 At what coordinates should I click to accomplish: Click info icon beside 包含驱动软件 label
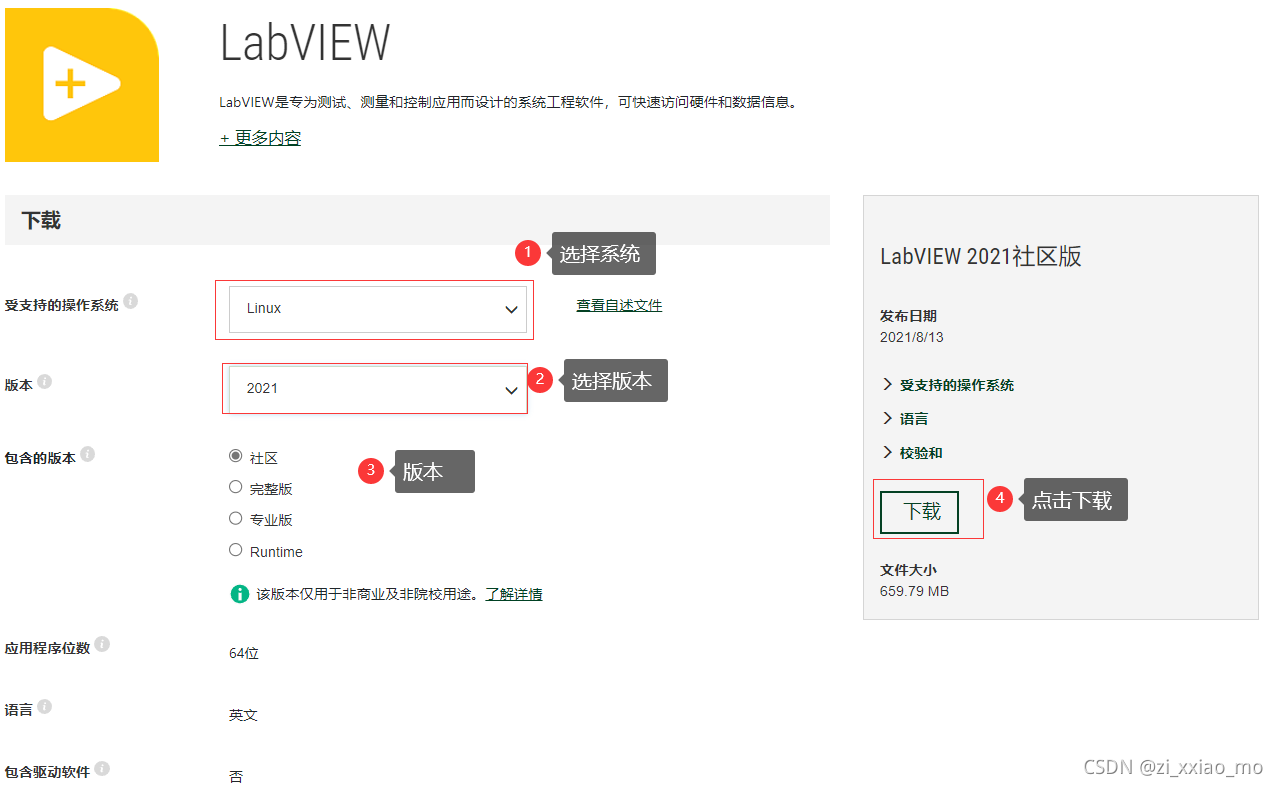(x=103, y=769)
